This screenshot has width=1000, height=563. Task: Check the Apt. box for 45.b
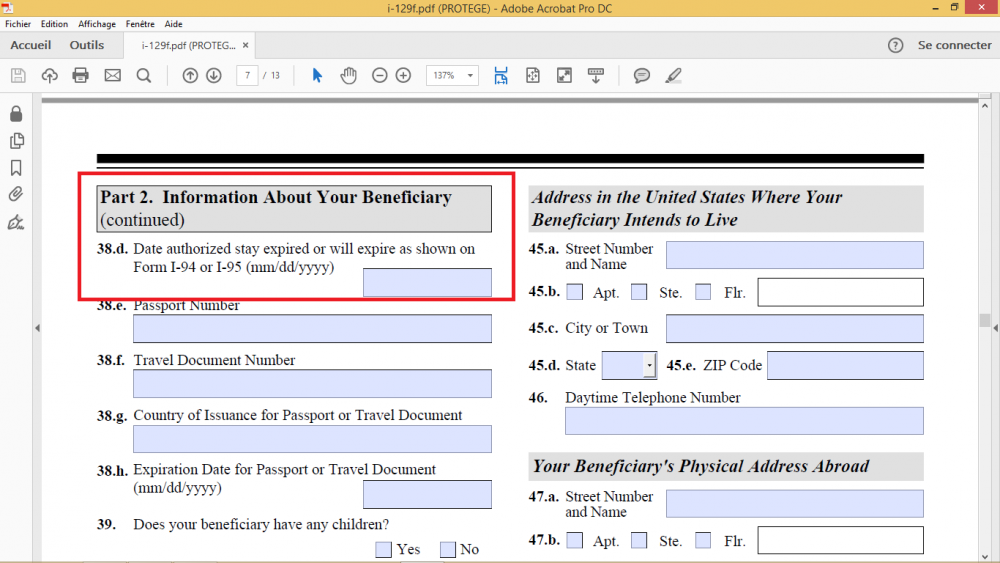575,292
